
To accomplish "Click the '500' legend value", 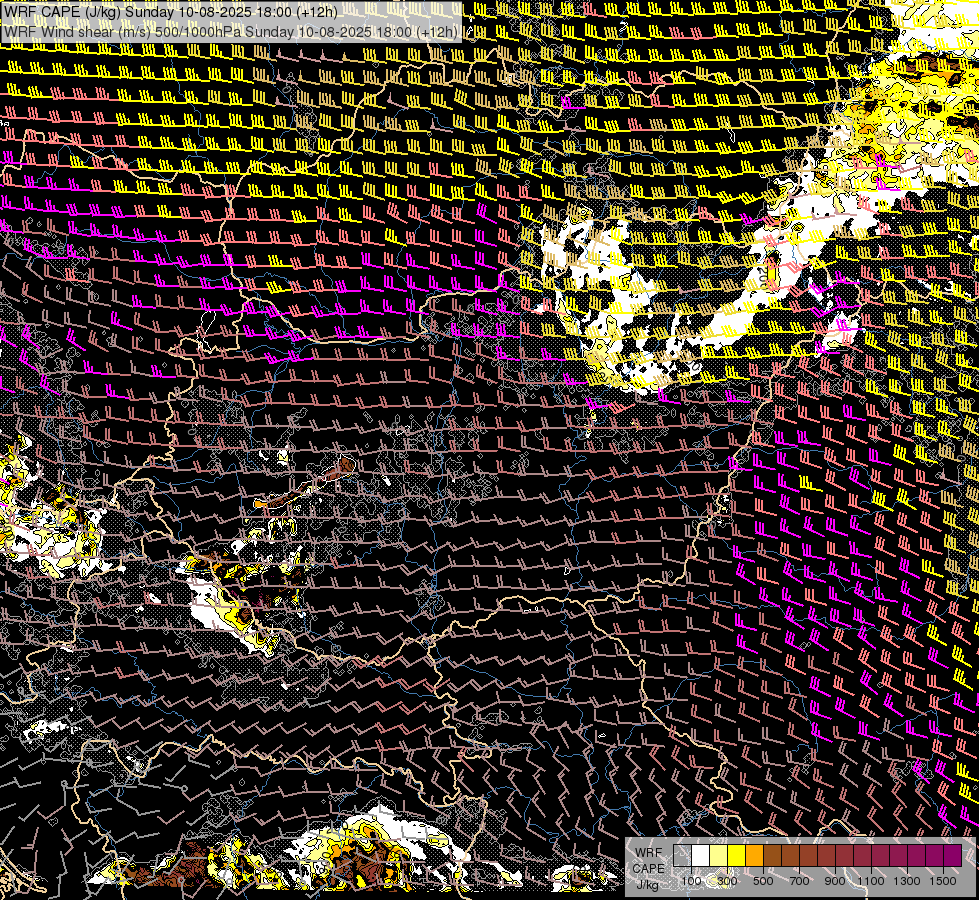I will [763, 881].
